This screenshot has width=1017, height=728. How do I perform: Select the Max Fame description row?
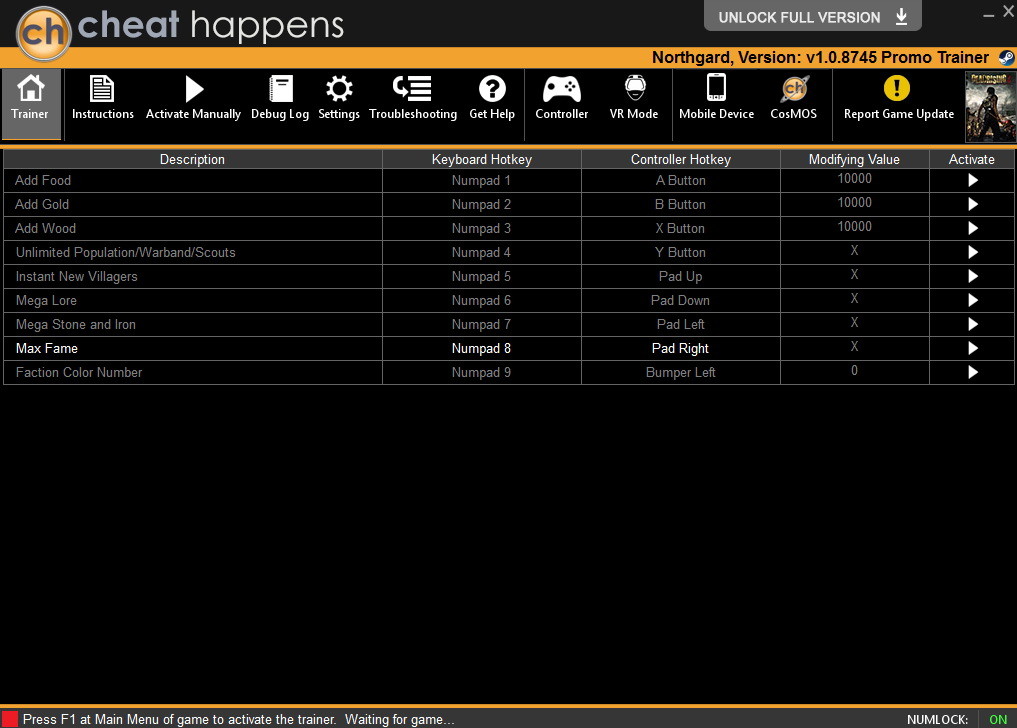click(193, 348)
